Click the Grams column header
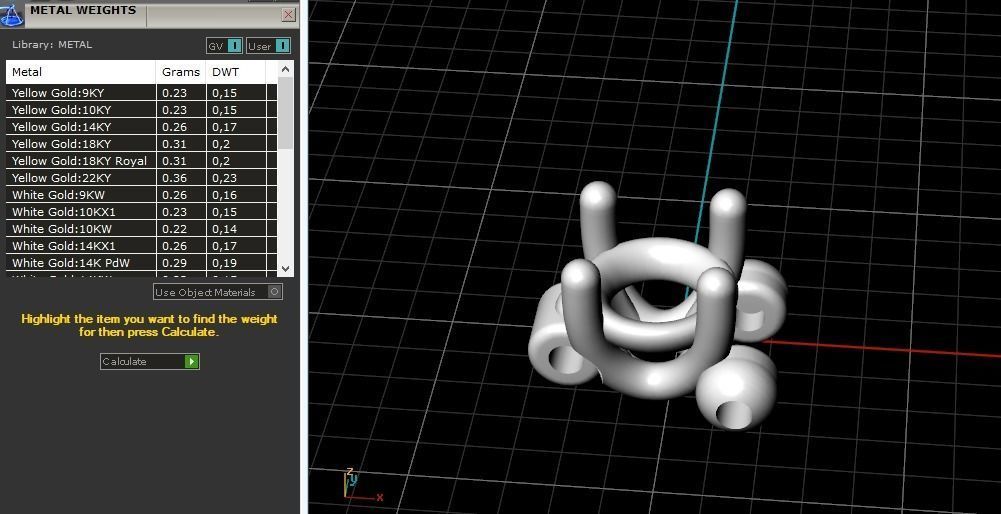This screenshot has width=1001, height=514. point(181,72)
